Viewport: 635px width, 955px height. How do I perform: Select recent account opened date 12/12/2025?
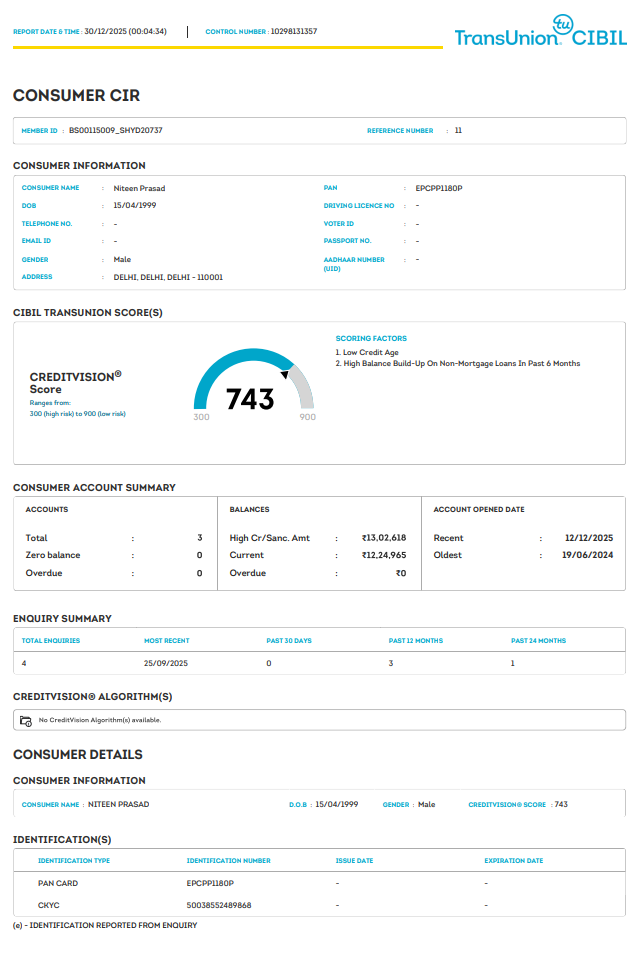click(x=589, y=538)
